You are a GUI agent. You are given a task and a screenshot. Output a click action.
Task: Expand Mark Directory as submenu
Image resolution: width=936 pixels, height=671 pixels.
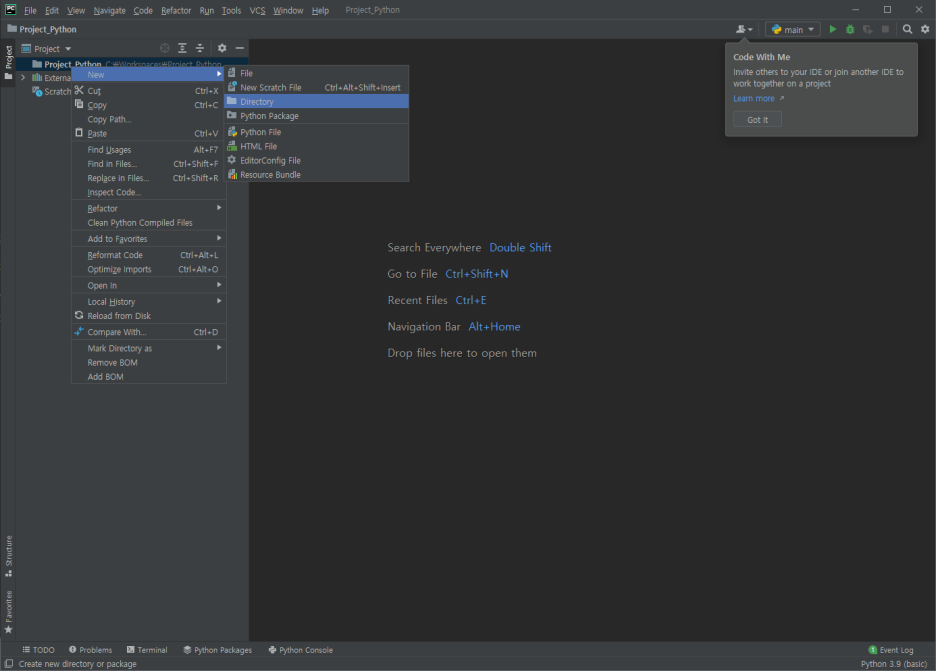click(149, 348)
